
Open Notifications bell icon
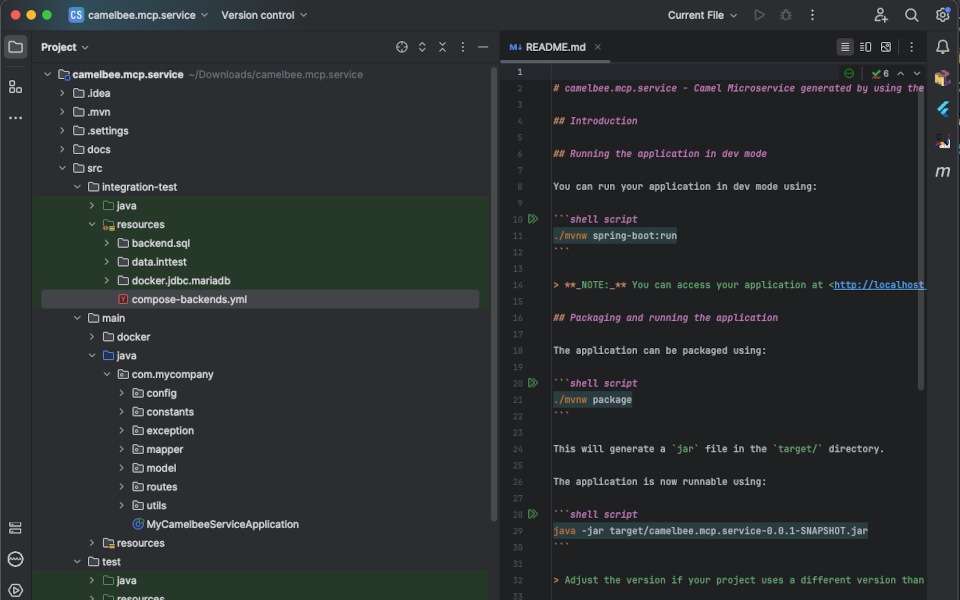pos(943,47)
